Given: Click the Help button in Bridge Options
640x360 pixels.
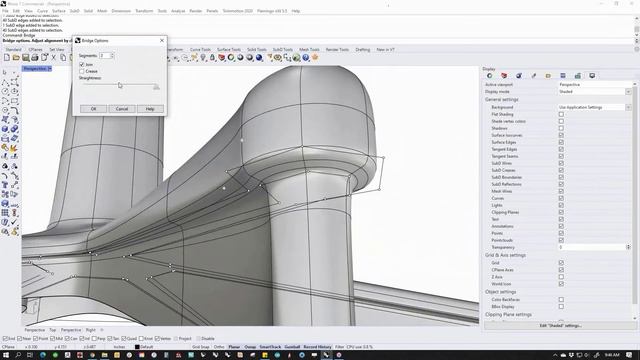Looking at the screenshot, I should 150,109.
